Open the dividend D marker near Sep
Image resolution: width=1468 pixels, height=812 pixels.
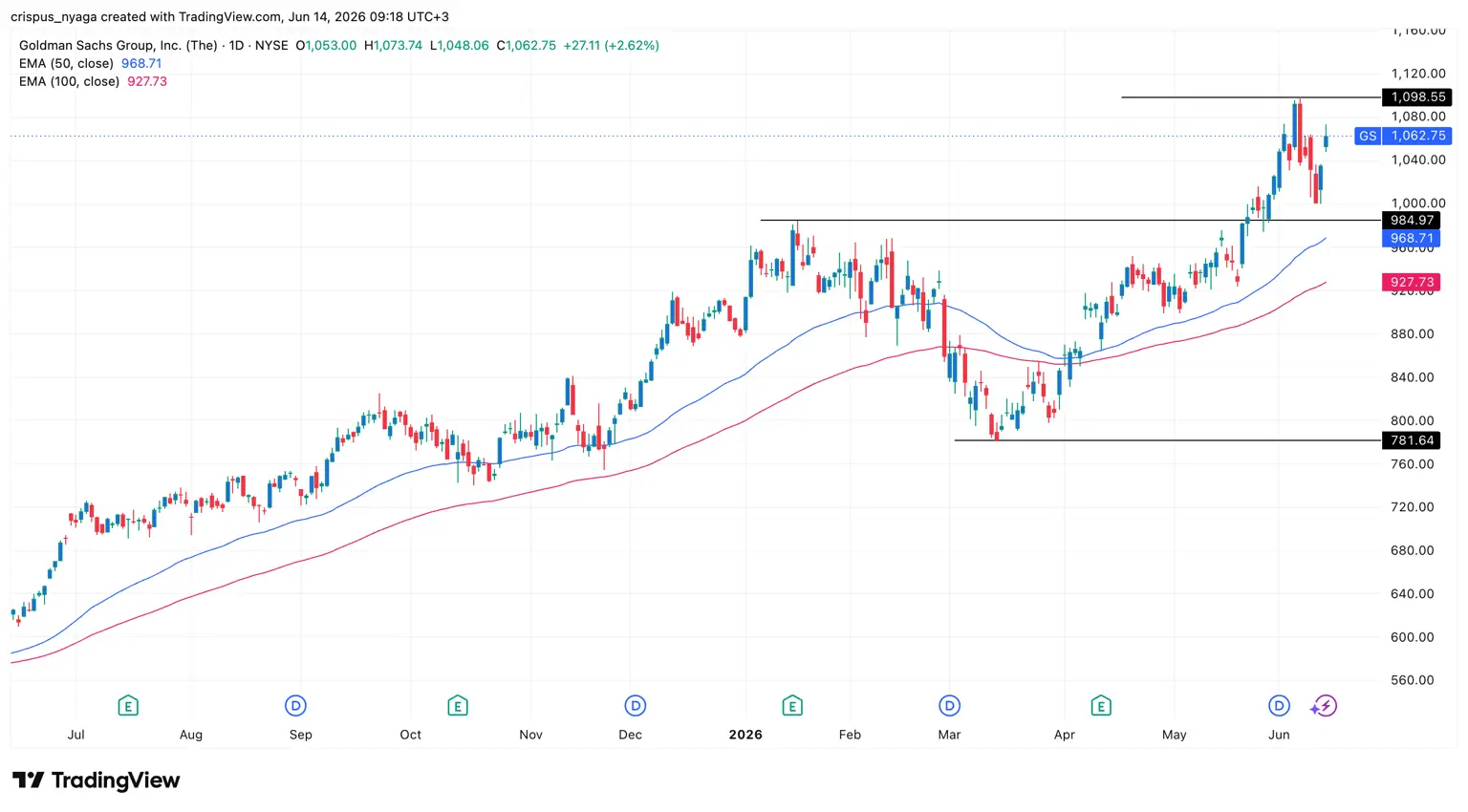[x=295, y=706]
